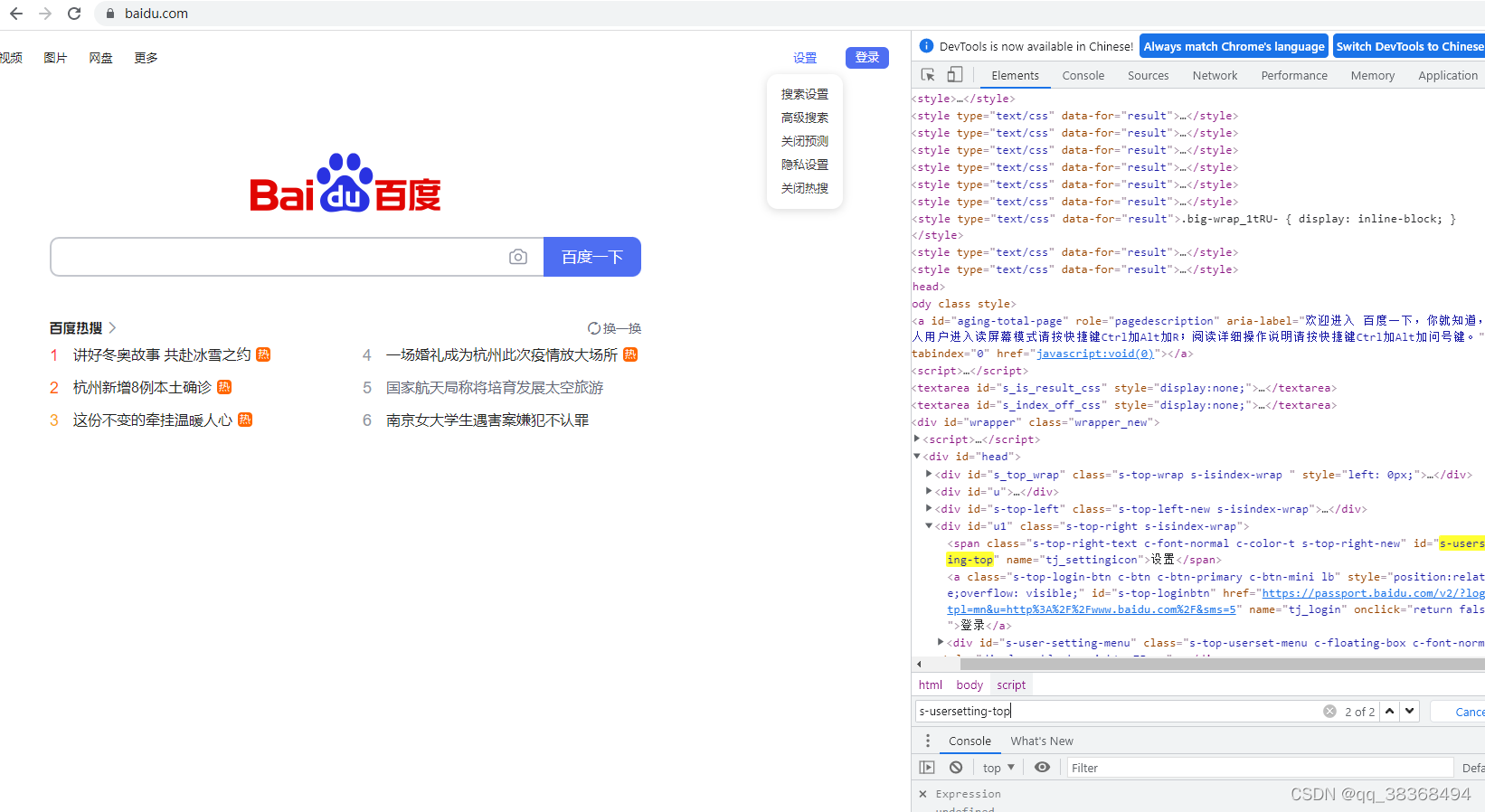Screen dimensions: 1485x812
Task: Expand the 百度热搜 chevron
Action: coord(112,328)
